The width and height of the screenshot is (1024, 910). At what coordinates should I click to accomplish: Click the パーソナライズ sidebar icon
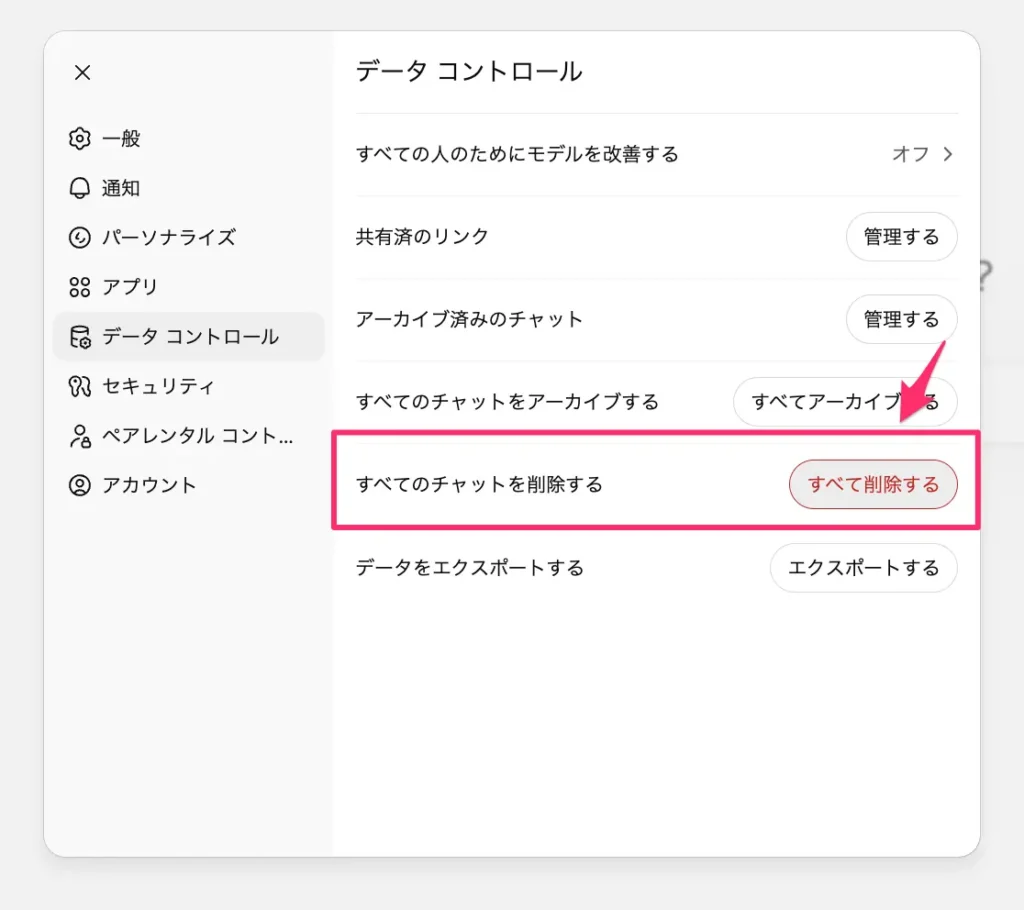tap(79, 237)
